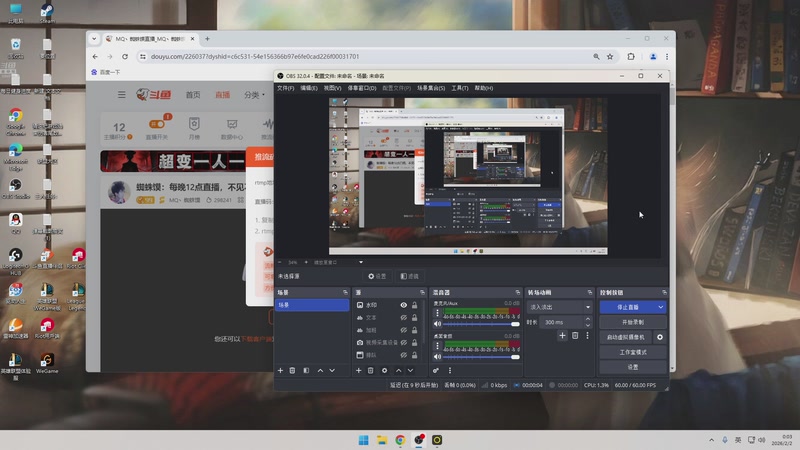Undock the controls panel float icon
The image size is (800, 450).
[664, 292]
